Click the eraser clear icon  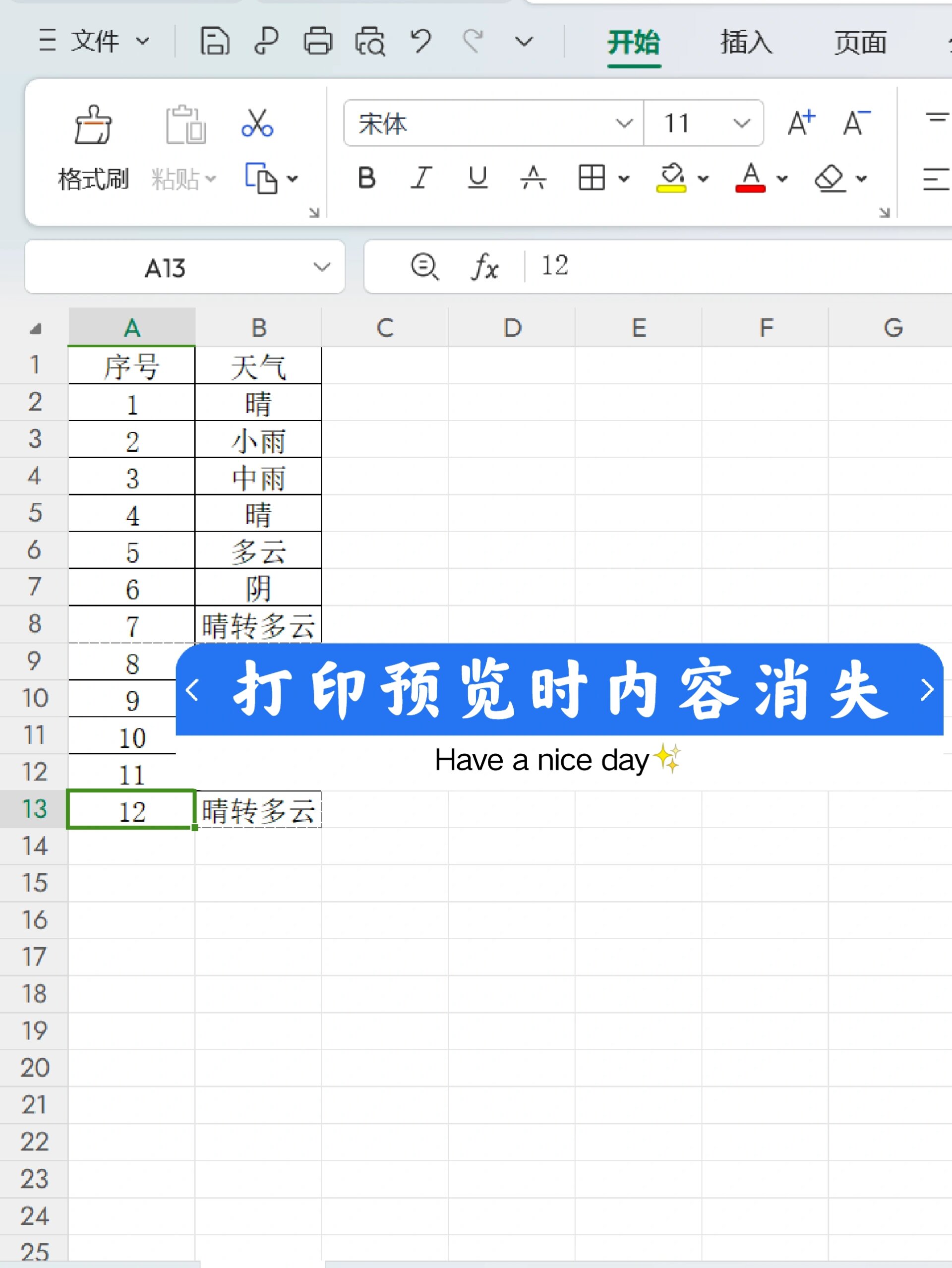(830, 178)
